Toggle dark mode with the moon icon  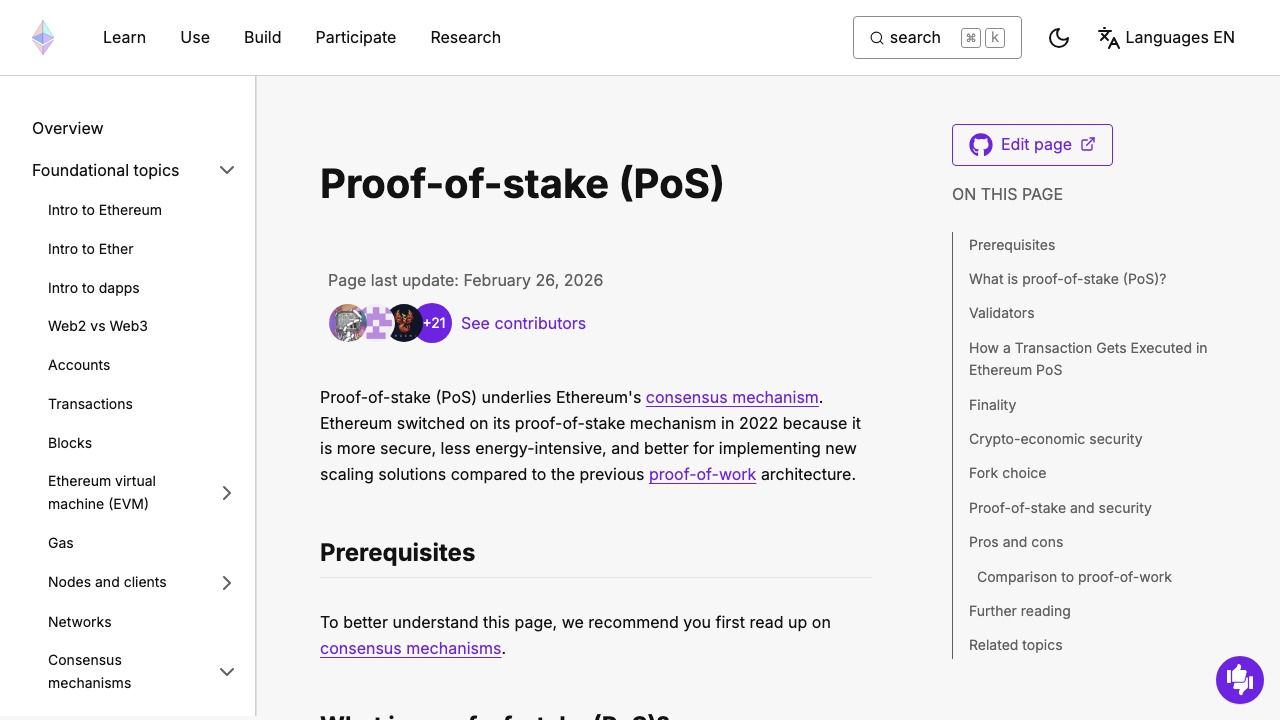[x=1059, y=37]
